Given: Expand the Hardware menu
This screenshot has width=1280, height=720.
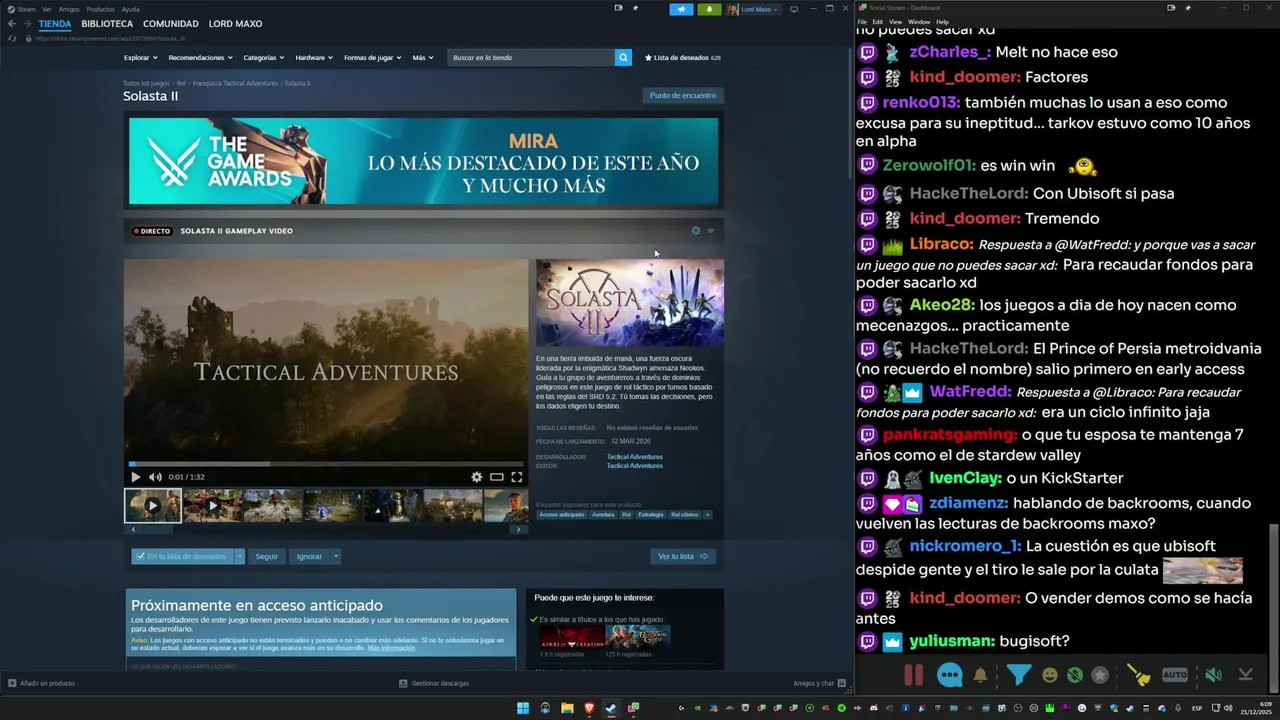Looking at the screenshot, I should [314, 57].
